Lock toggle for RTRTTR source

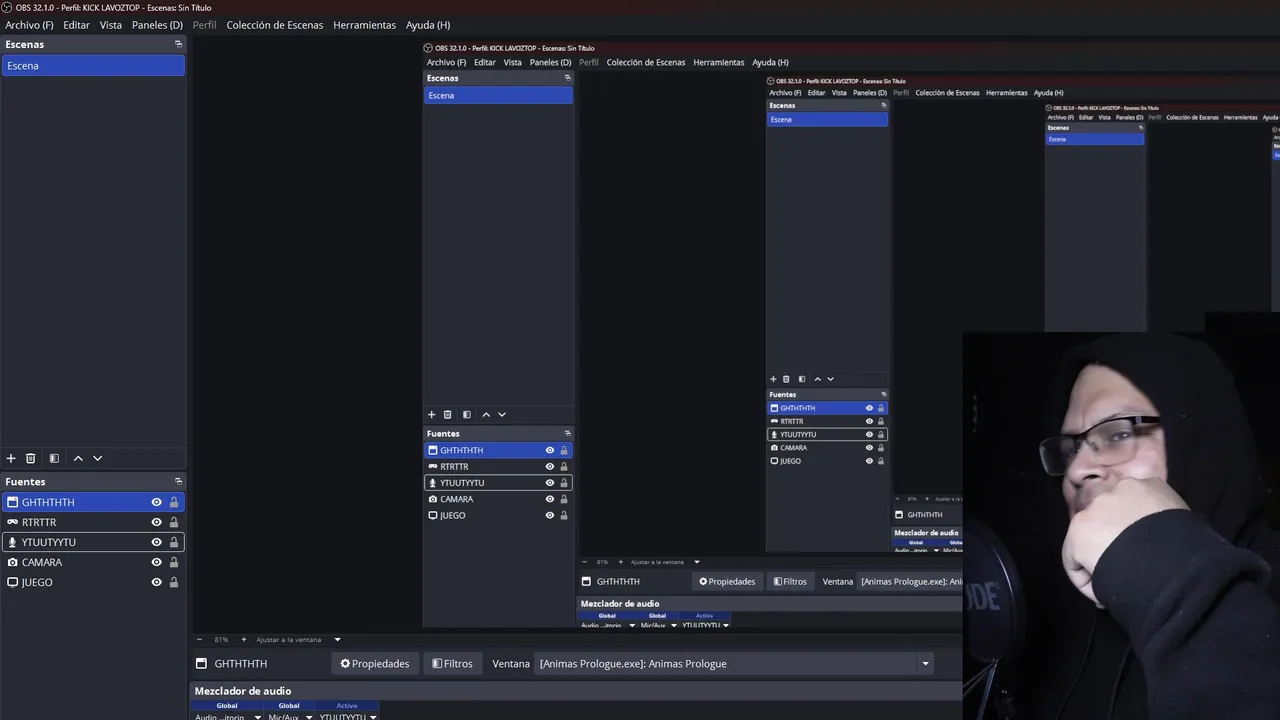pos(174,522)
